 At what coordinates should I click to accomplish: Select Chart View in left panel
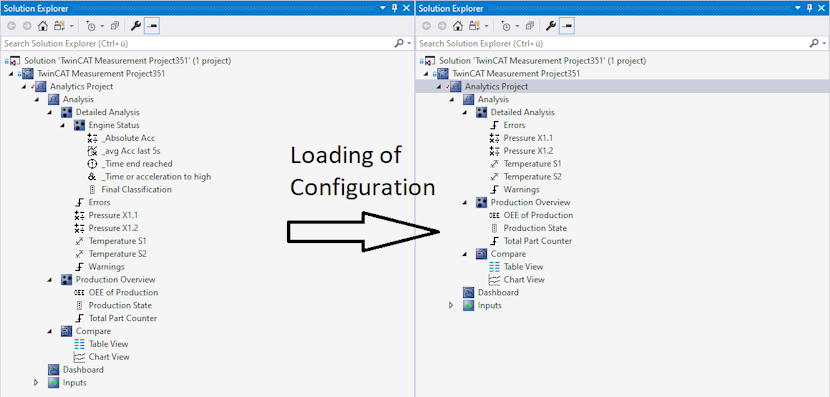[x=109, y=357]
